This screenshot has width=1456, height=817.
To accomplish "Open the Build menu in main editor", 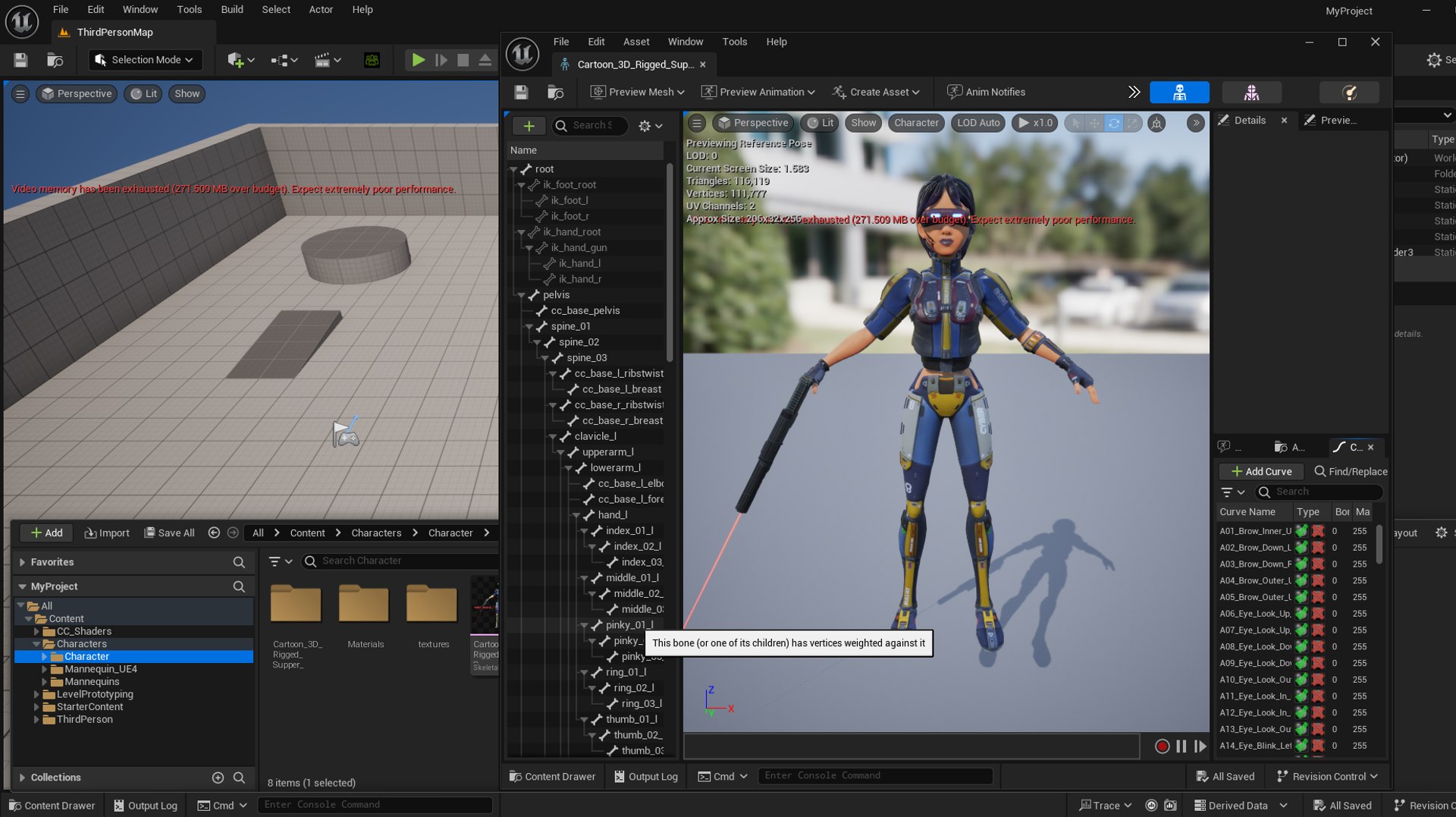I will 232,9.
